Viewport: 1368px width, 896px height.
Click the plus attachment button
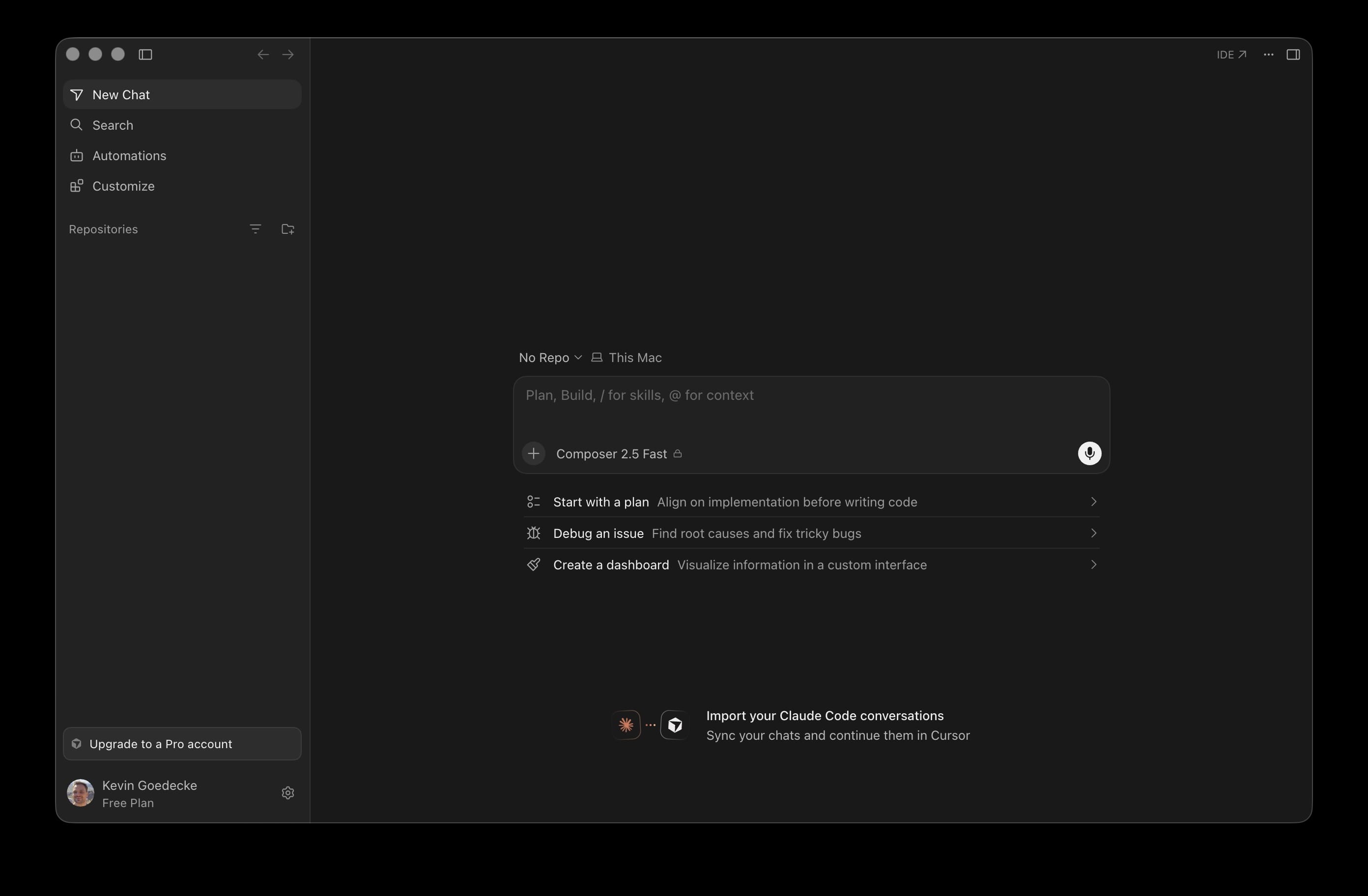534,453
